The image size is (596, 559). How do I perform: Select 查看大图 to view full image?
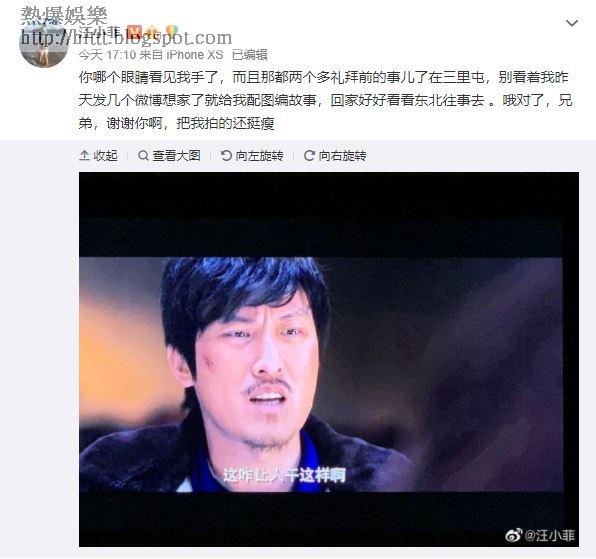pos(176,155)
